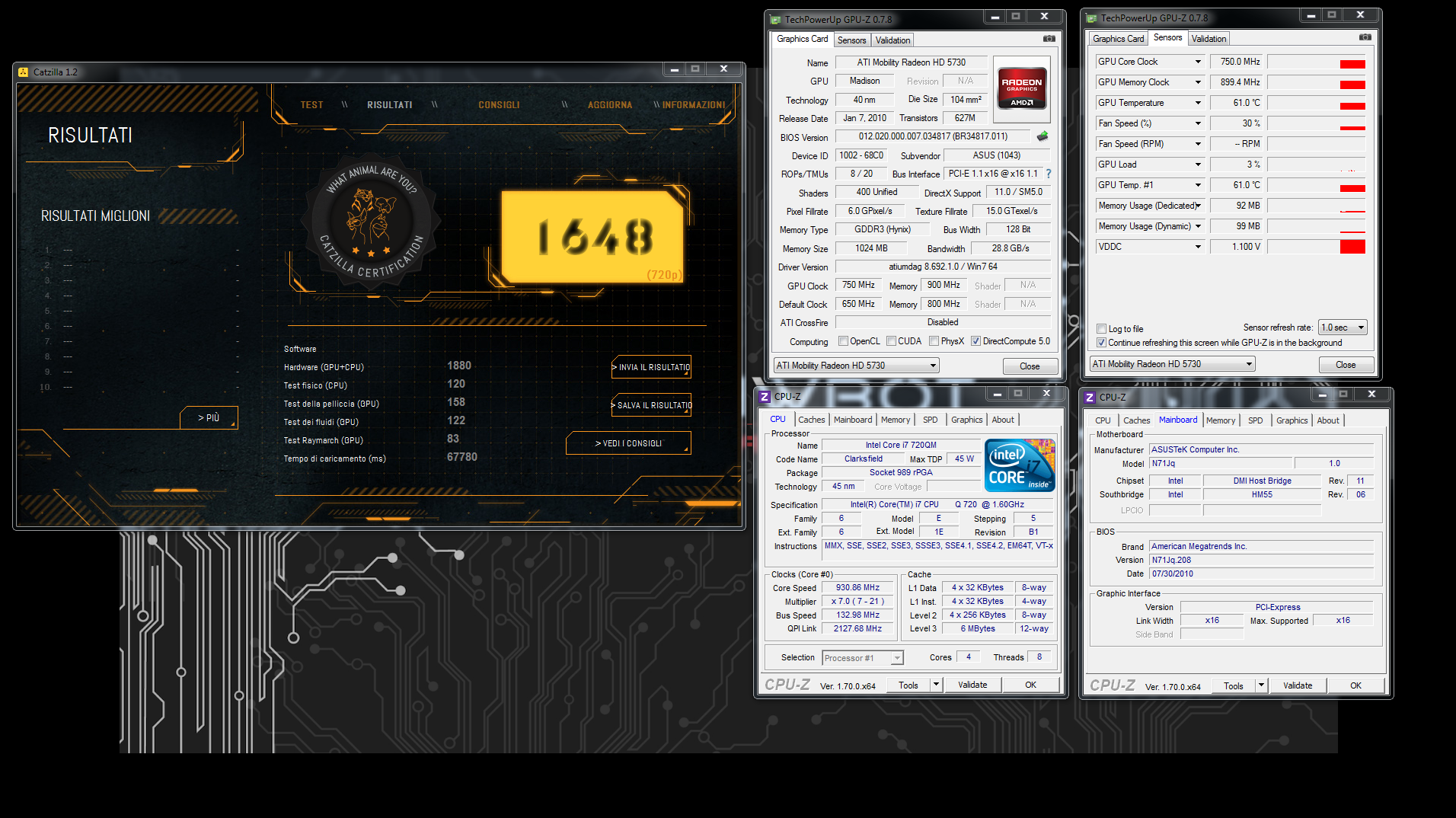Click the GPU Name field ATI Mobility Radeon HD 5730

911,62
